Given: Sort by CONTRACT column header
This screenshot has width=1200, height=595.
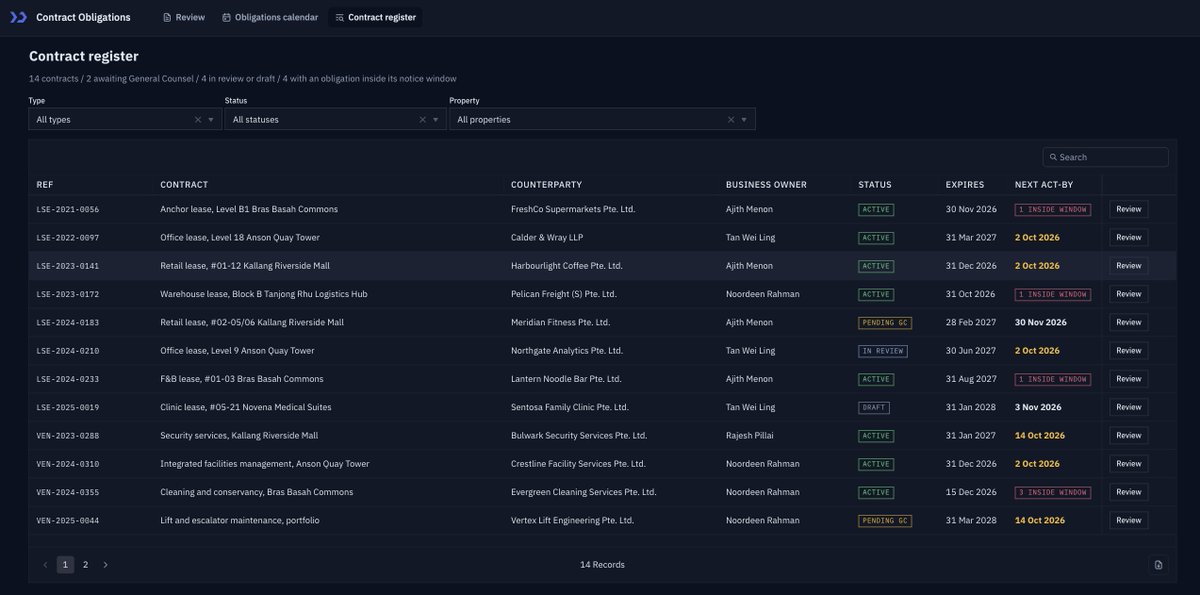Looking at the screenshot, I should click(184, 185).
